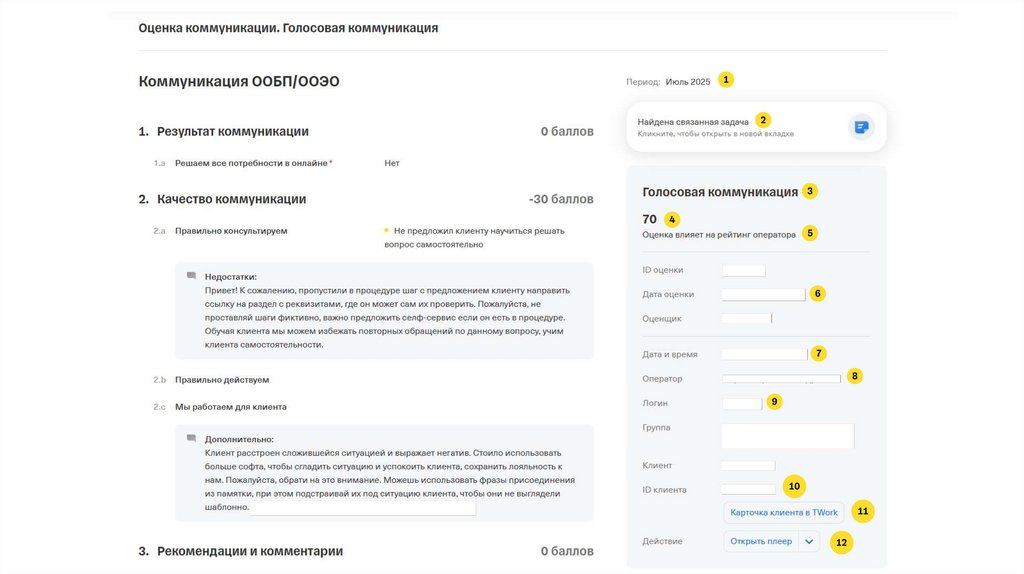Click yellow badge number 1 near Период
Screen dimensions: 1024x574
pyautogui.click(x=726, y=80)
